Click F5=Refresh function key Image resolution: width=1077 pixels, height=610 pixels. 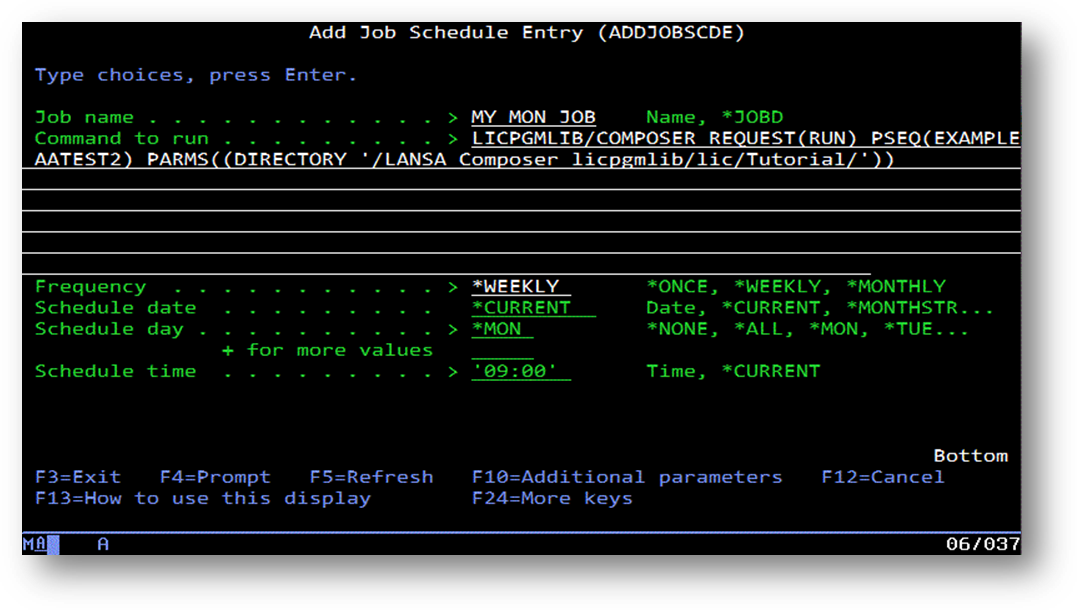[371, 477]
